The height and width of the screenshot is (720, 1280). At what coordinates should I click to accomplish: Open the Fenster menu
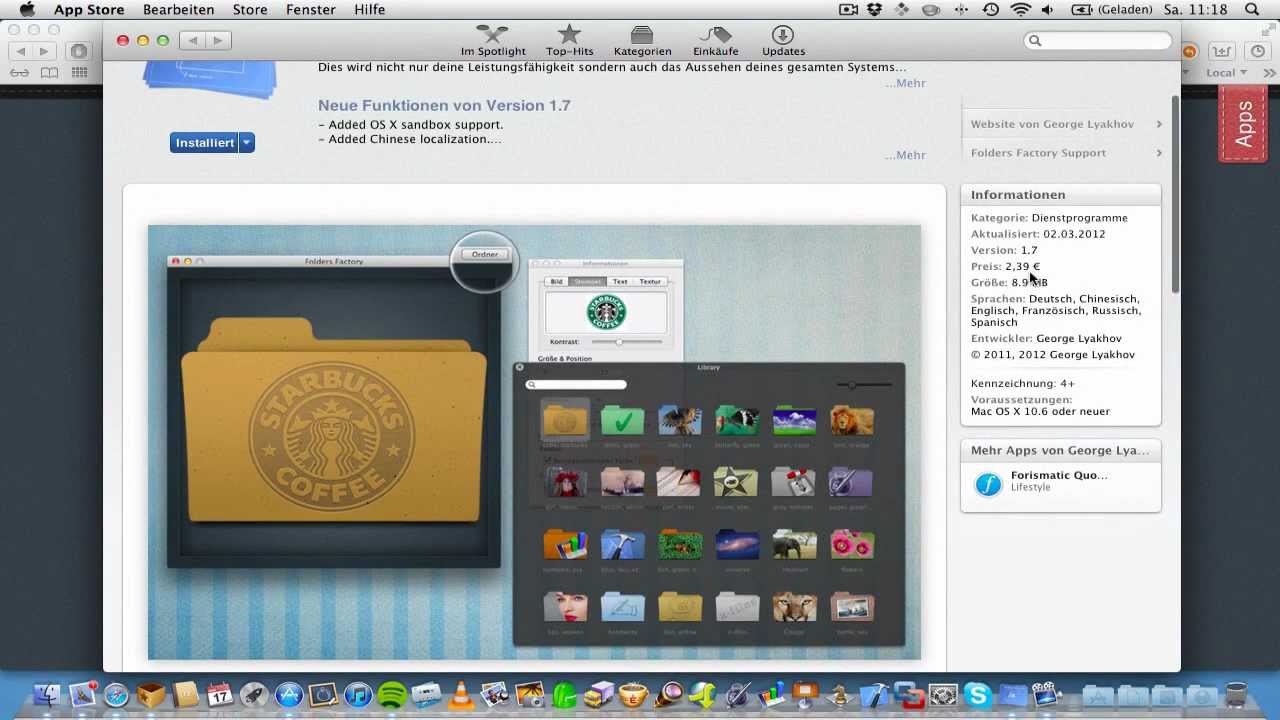(x=311, y=9)
